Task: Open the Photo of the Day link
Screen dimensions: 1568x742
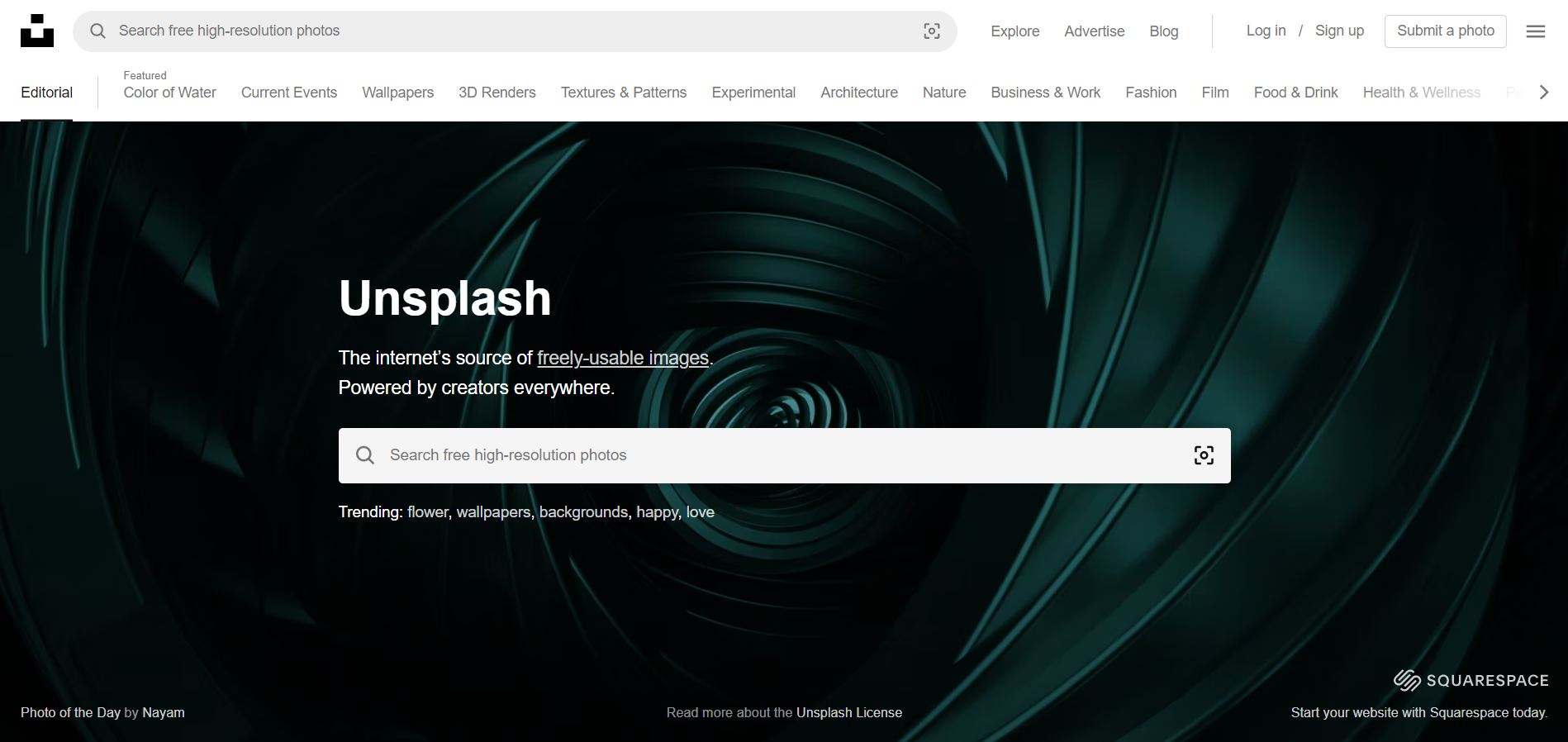Action: coord(70,712)
